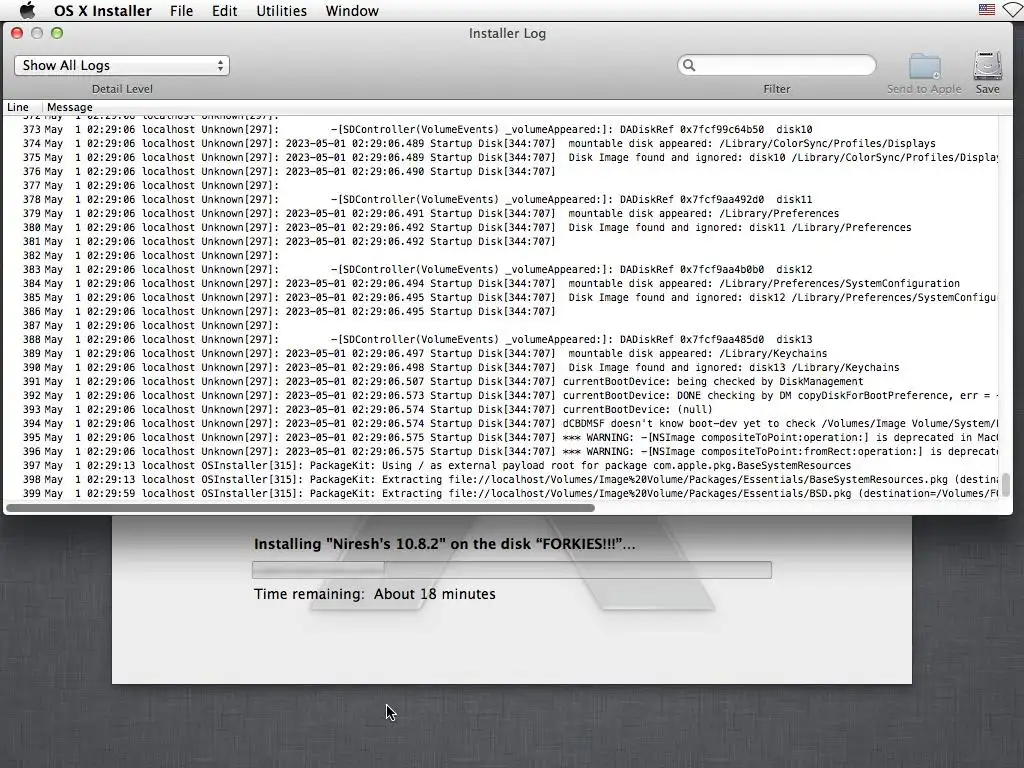This screenshot has width=1024, height=768.
Task: Select log line 378 mentioning disk11
Action: [502, 200]
